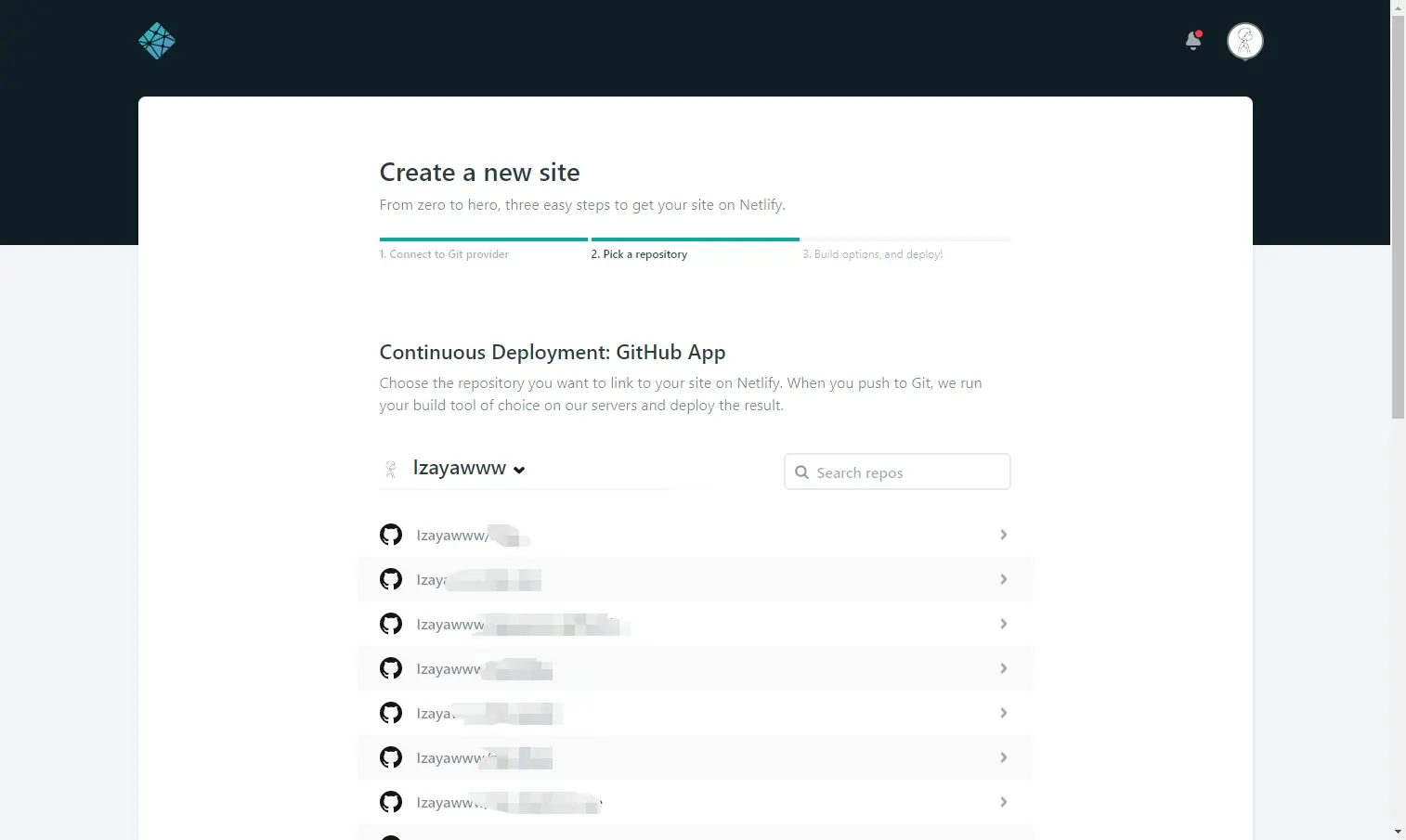This screenshot has width=1406, height=840.
Task: Click the scrollbar down arrow
Action: point(1398,832)
